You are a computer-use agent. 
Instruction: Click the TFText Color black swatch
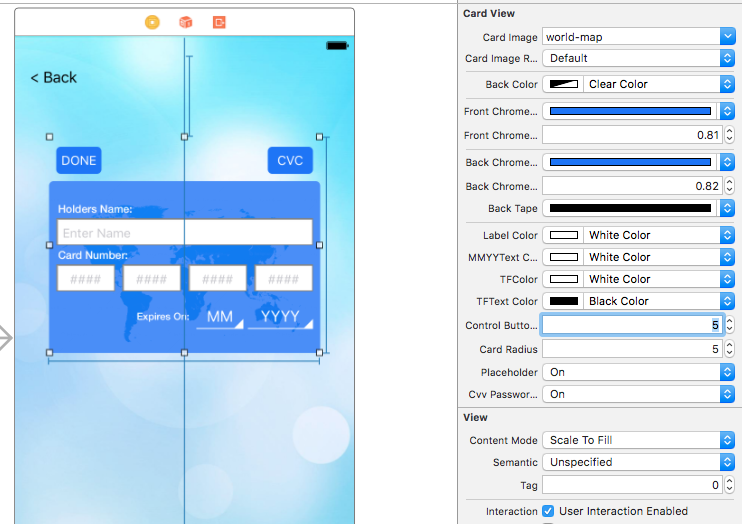pos(563,301)
